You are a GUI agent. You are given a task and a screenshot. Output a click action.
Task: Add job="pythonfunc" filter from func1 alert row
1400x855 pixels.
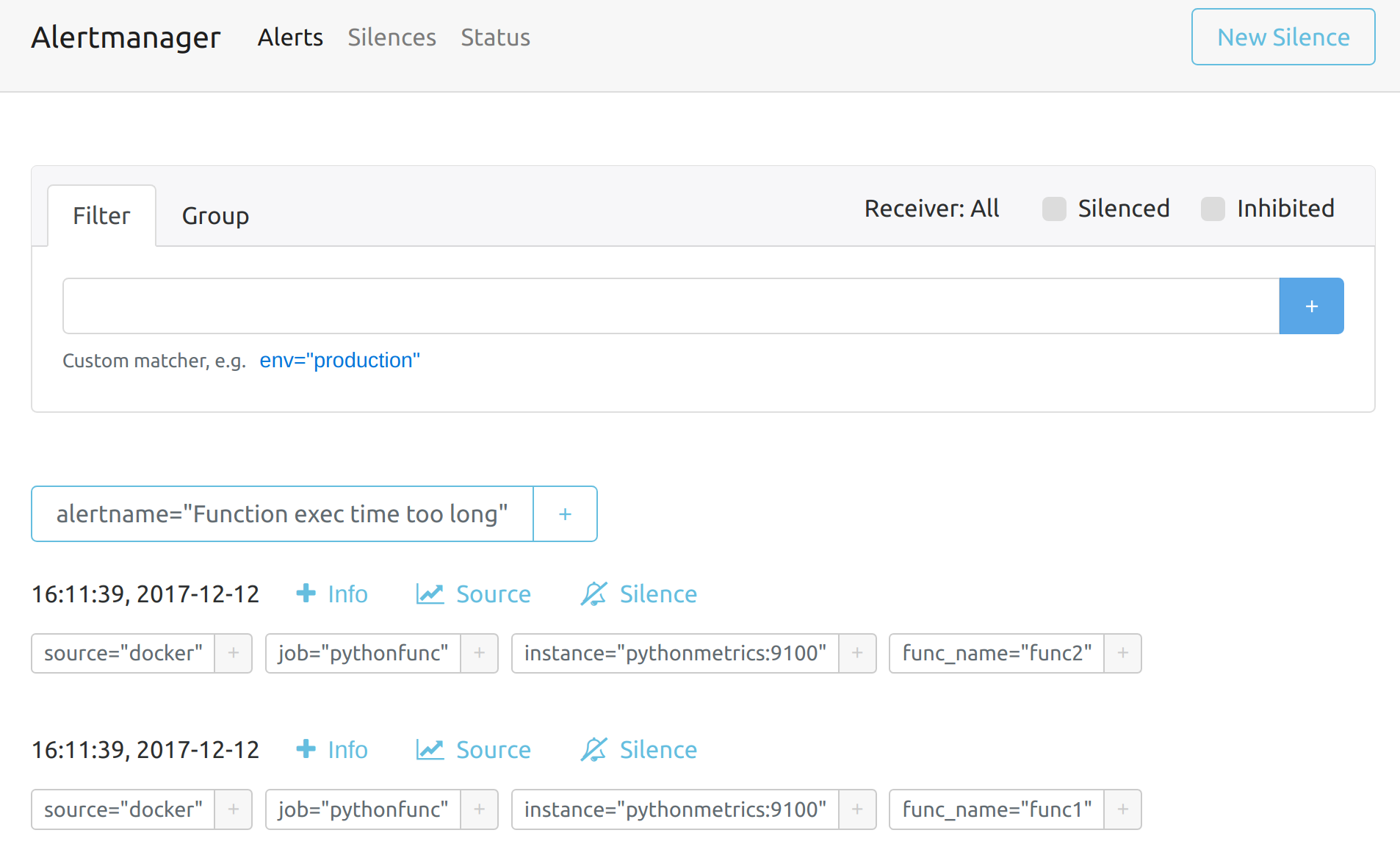point(480,809)
